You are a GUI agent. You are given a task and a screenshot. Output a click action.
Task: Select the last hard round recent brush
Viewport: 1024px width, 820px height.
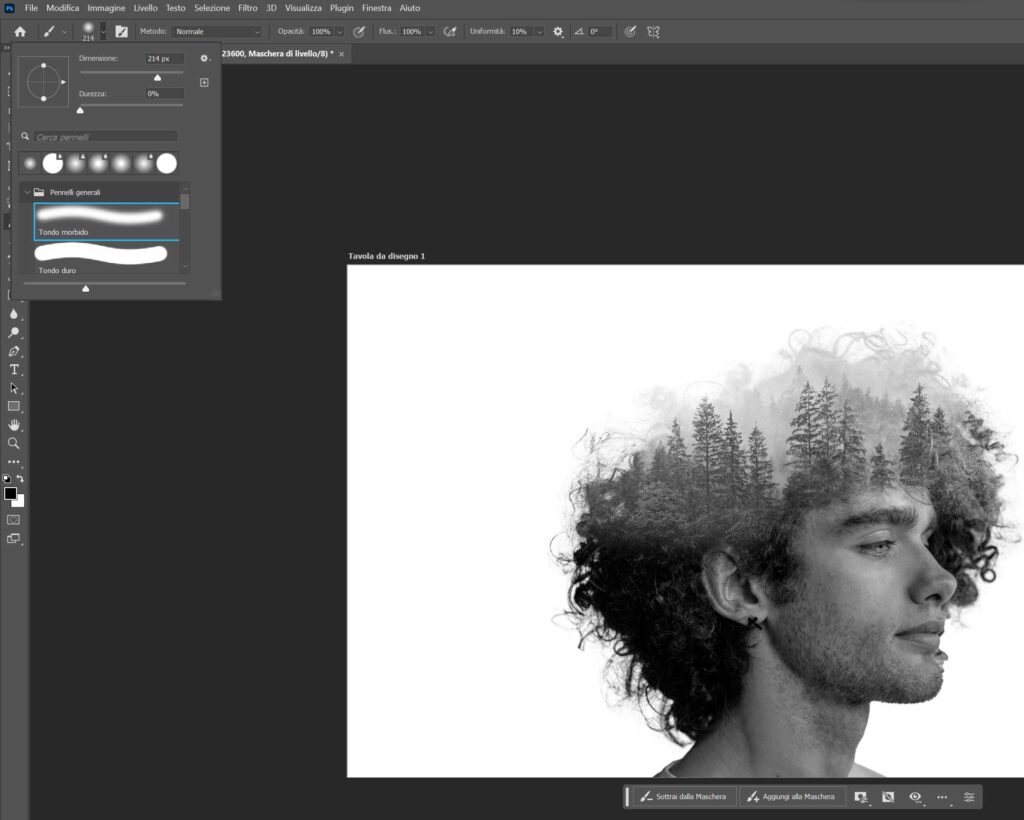tap(167, 163)
